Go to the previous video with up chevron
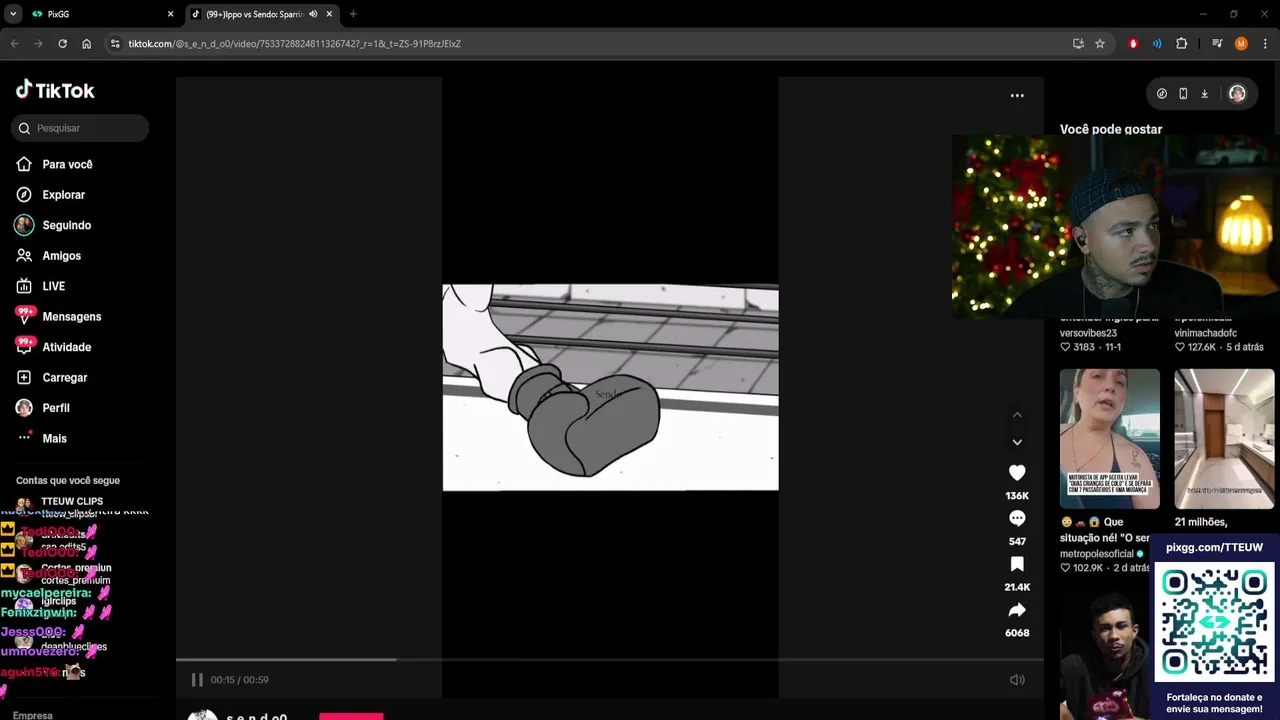This screenshot has width=1280, height=720. [x=1017, y=415]
